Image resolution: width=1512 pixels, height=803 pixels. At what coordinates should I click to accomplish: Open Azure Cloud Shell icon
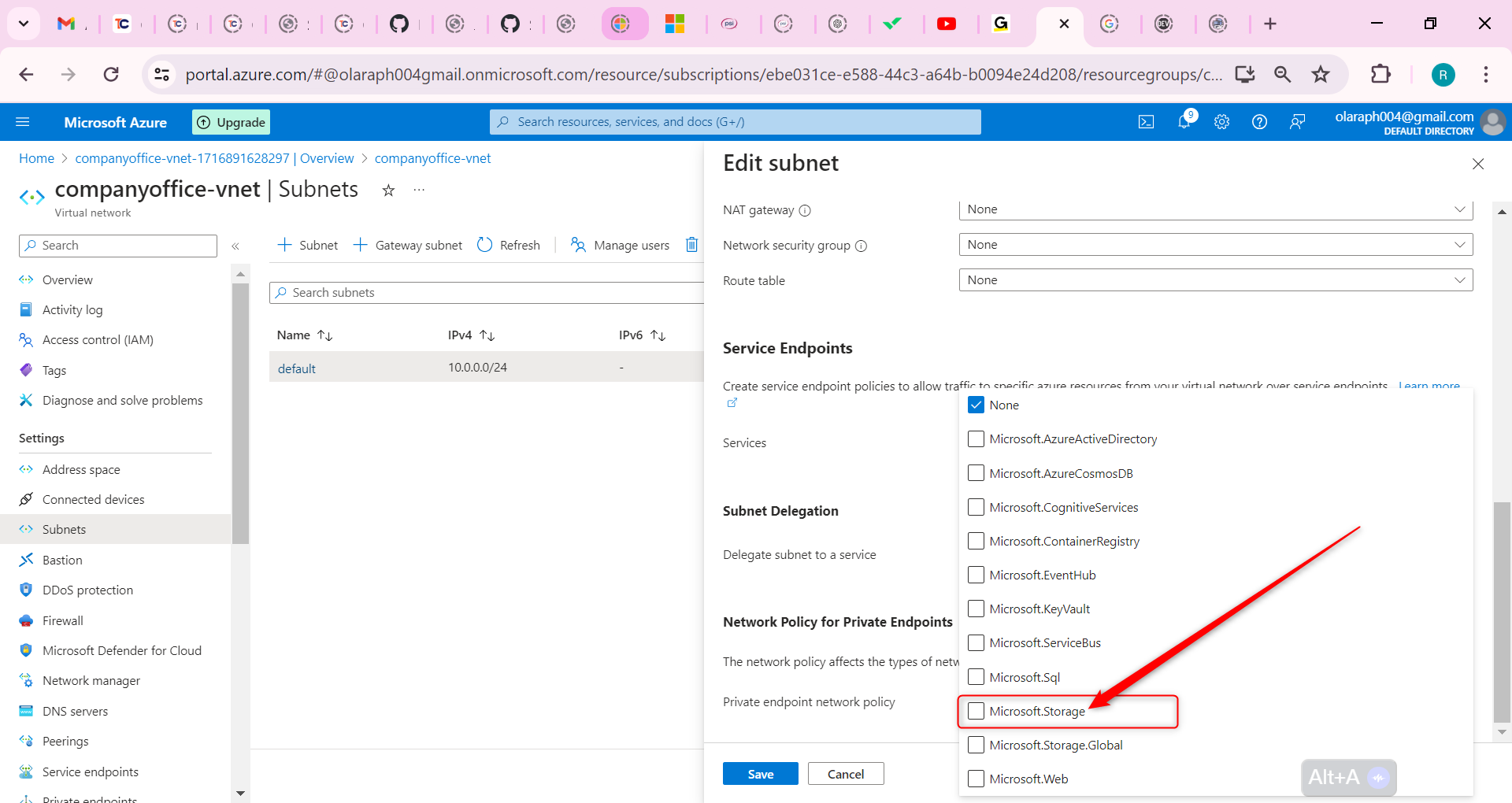(1146, 122)
